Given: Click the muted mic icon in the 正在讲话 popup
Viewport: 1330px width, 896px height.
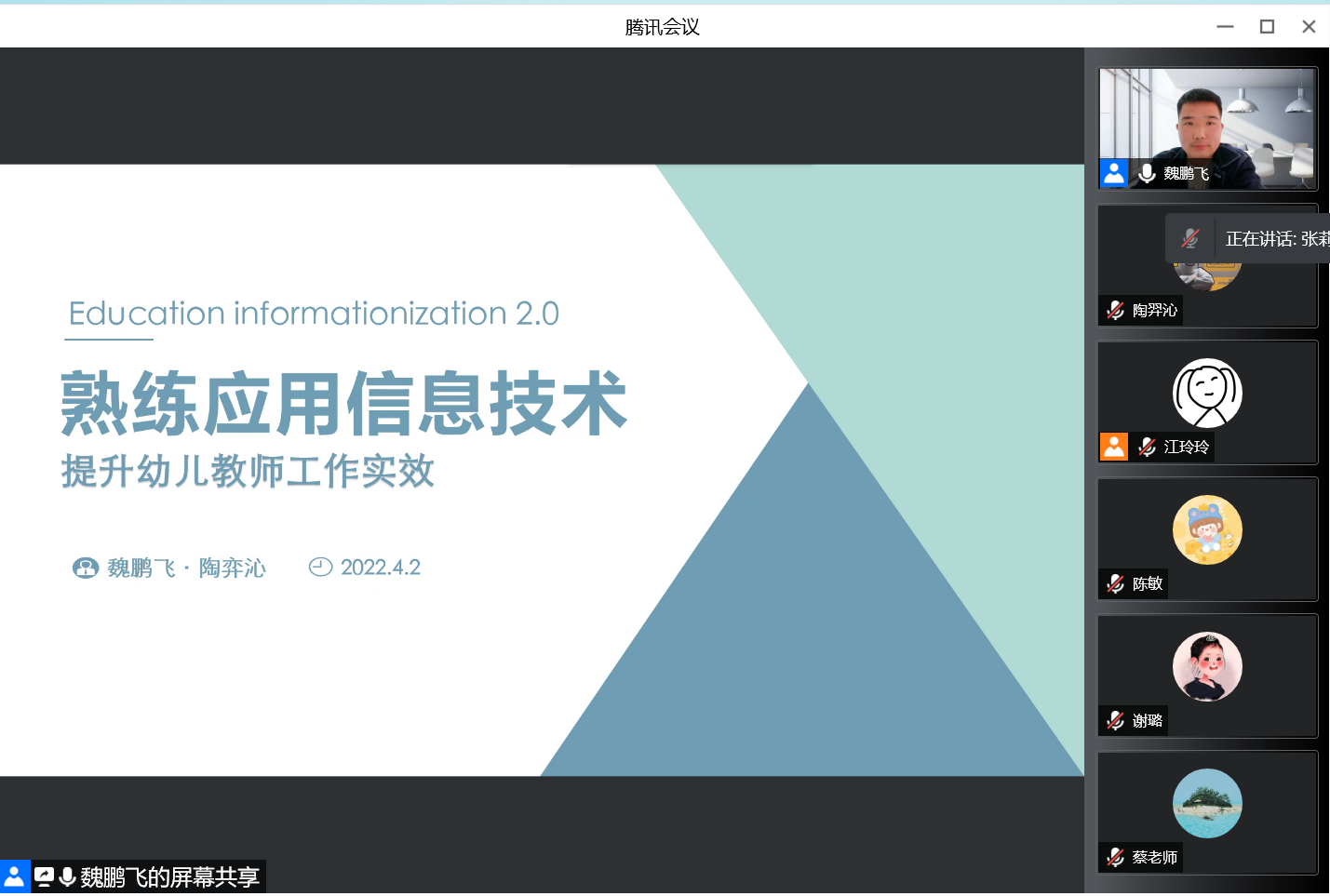Looking at the screenshot, I should click(x=1190, y=238).
